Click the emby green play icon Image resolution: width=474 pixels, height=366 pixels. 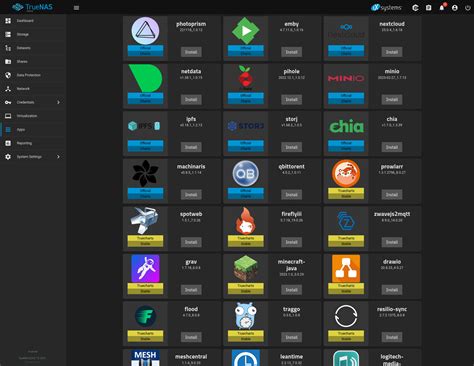246,31
